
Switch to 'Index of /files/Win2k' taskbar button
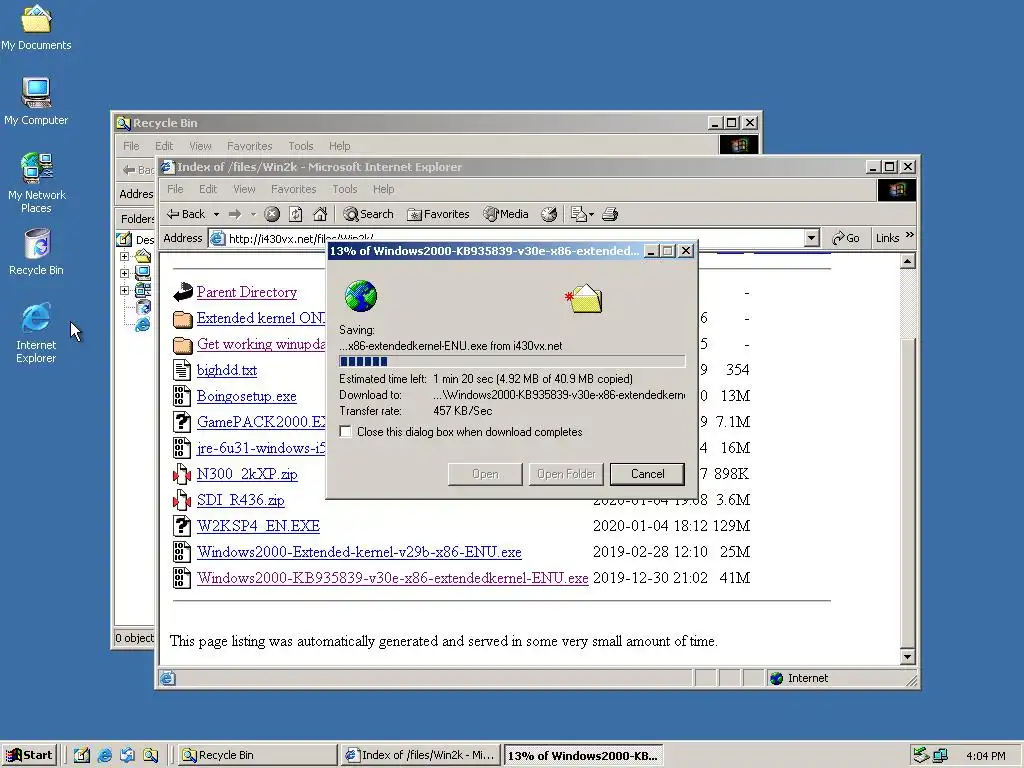tap(421, 755)
